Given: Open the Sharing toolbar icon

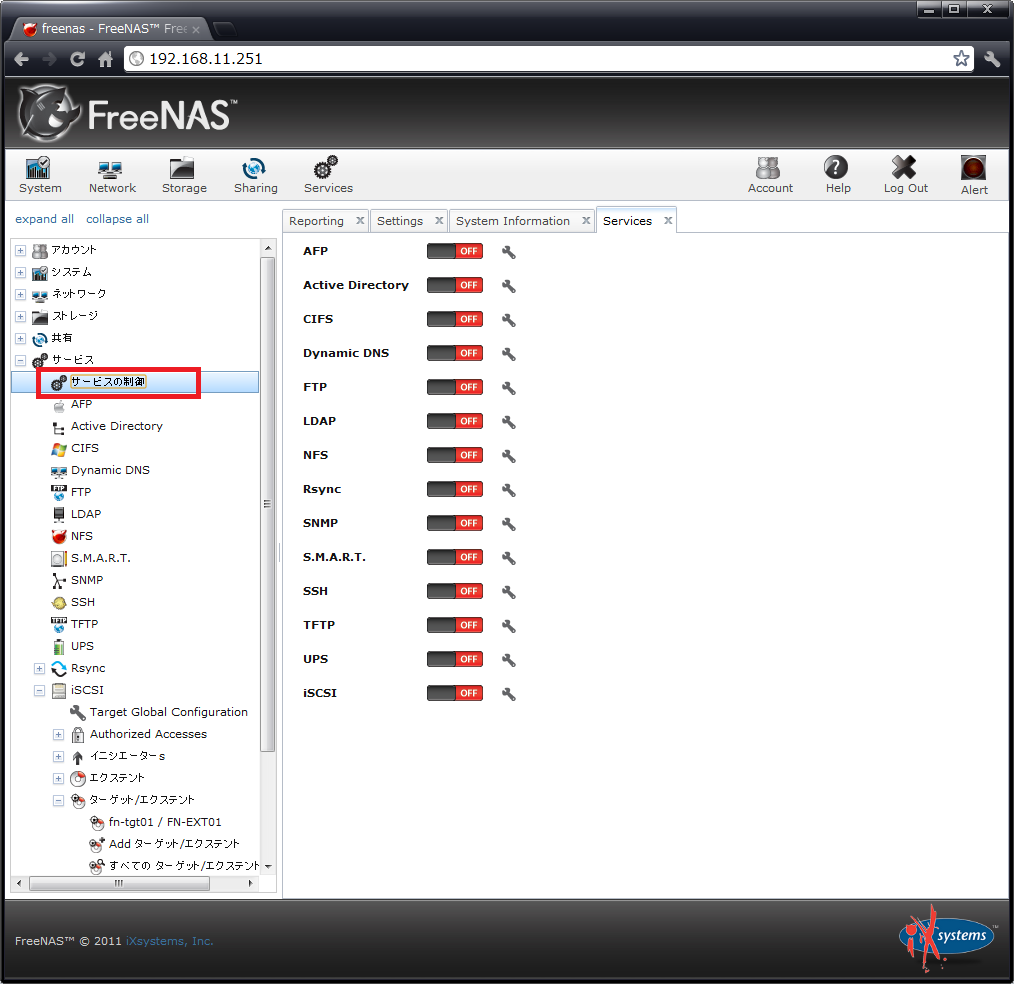Looking at the screenshot, I should pyautogui.click(x=255, y=175).
